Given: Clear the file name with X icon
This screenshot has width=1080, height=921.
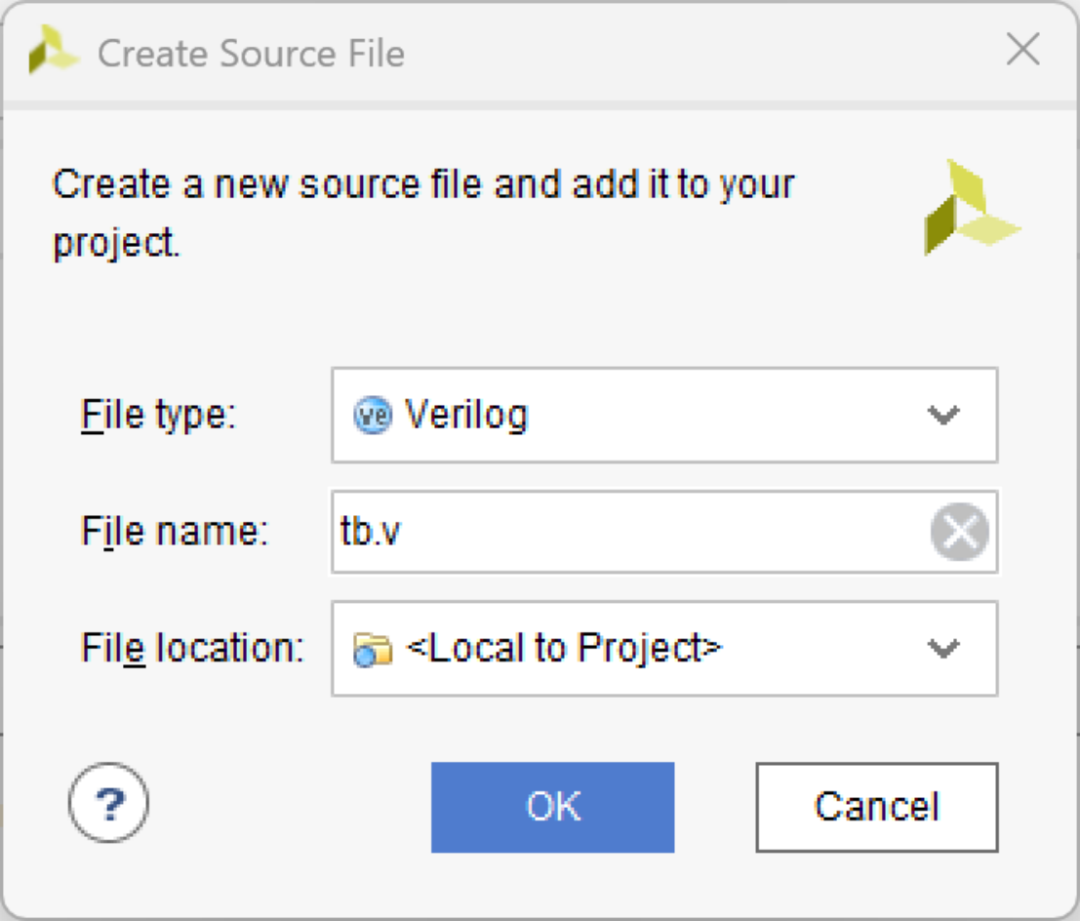Looking at the screenshot, I should pyautogui.click(x=959, y=532).
